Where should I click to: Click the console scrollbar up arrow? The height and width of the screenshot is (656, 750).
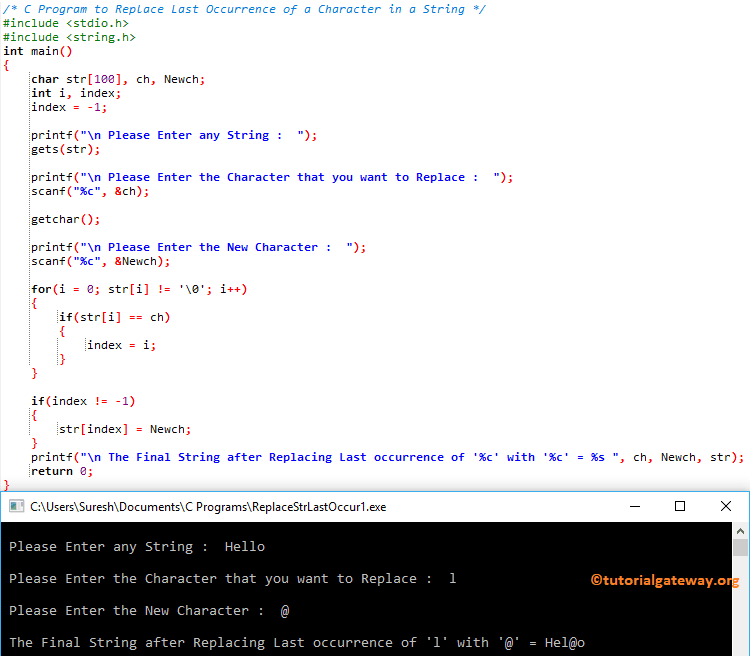click(740, 531)
